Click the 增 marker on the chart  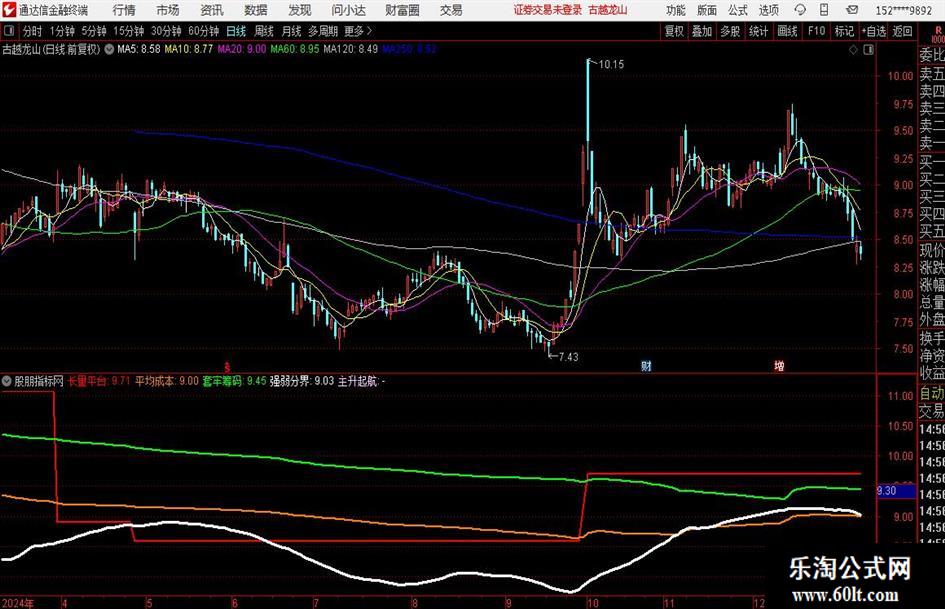(x=779, y=366)
